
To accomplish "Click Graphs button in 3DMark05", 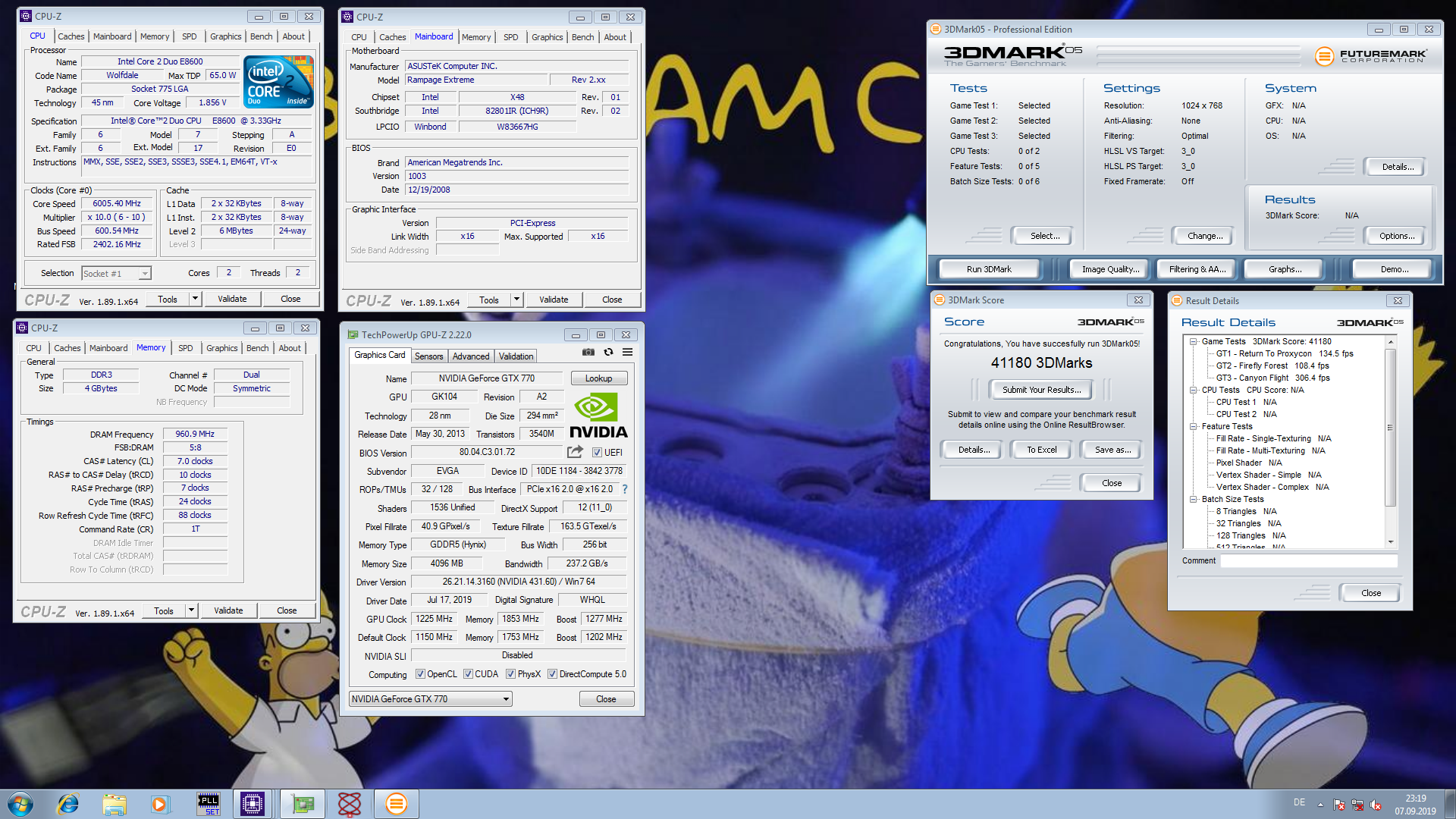I will (1285, 269).
